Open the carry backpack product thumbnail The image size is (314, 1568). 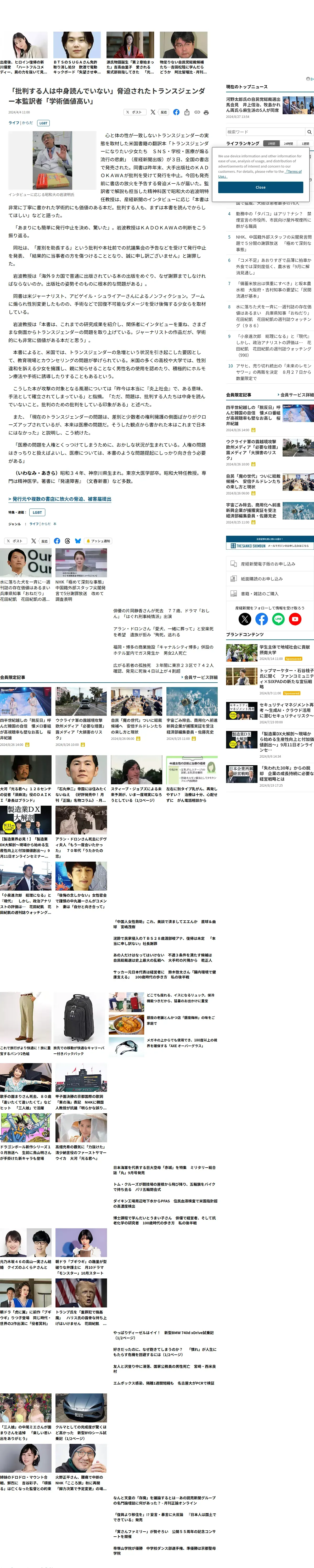coord(81,1017)
